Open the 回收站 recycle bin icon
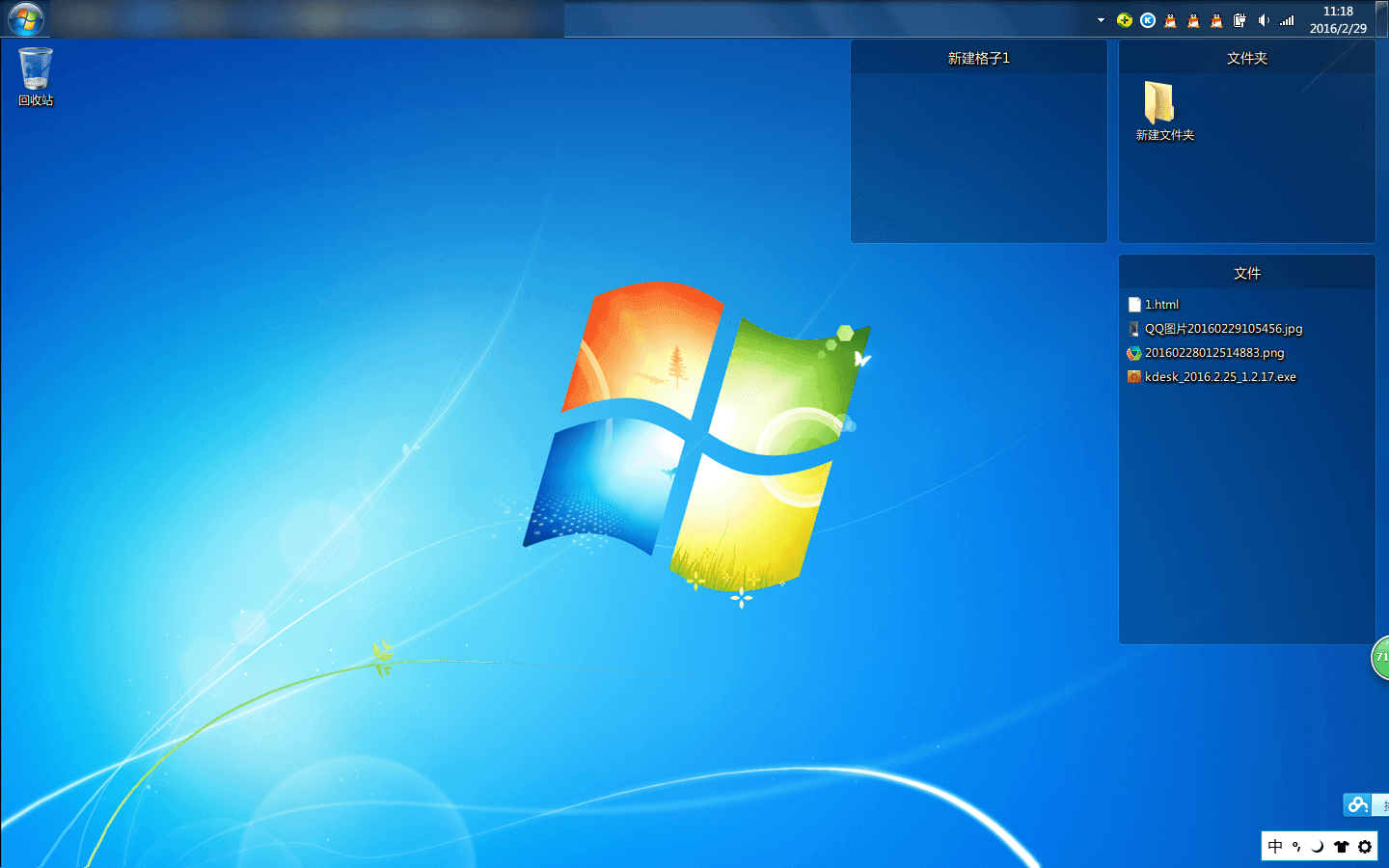This screenshot has width=1389, height=868. coord(36,76)
